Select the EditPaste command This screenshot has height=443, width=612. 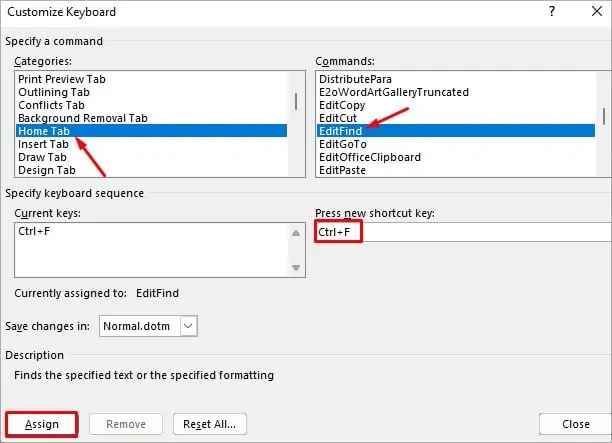(x=343, y=170)
